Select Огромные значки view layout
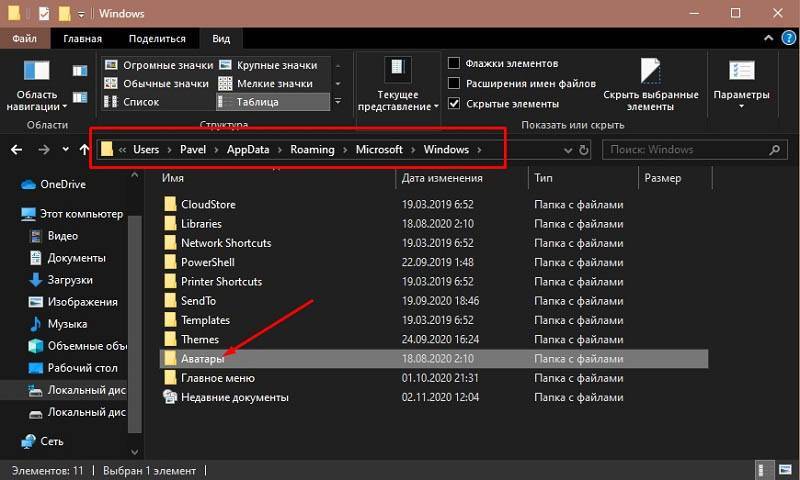This screenshot has width=800, height=480. point(159,65)
